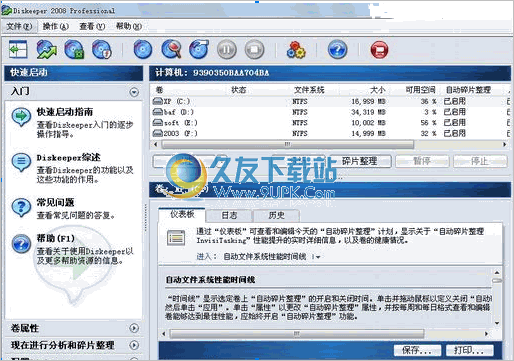The width and height of the screenshot is (514, 361).
Task: Click the disc with green calendar toolbar icon
Action: coord(74,50)
